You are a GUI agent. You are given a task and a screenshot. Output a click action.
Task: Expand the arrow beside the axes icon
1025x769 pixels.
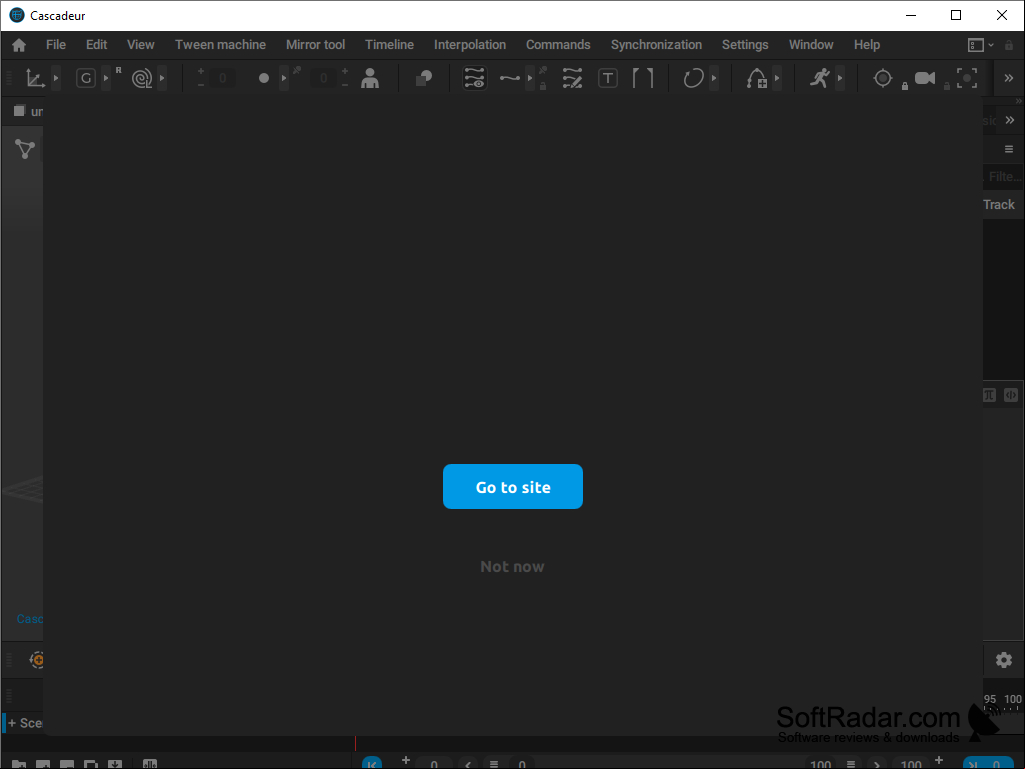[56, 78]
